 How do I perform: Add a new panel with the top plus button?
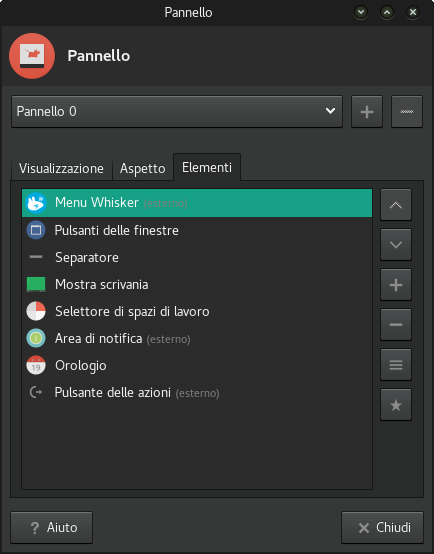pos(367,112)
